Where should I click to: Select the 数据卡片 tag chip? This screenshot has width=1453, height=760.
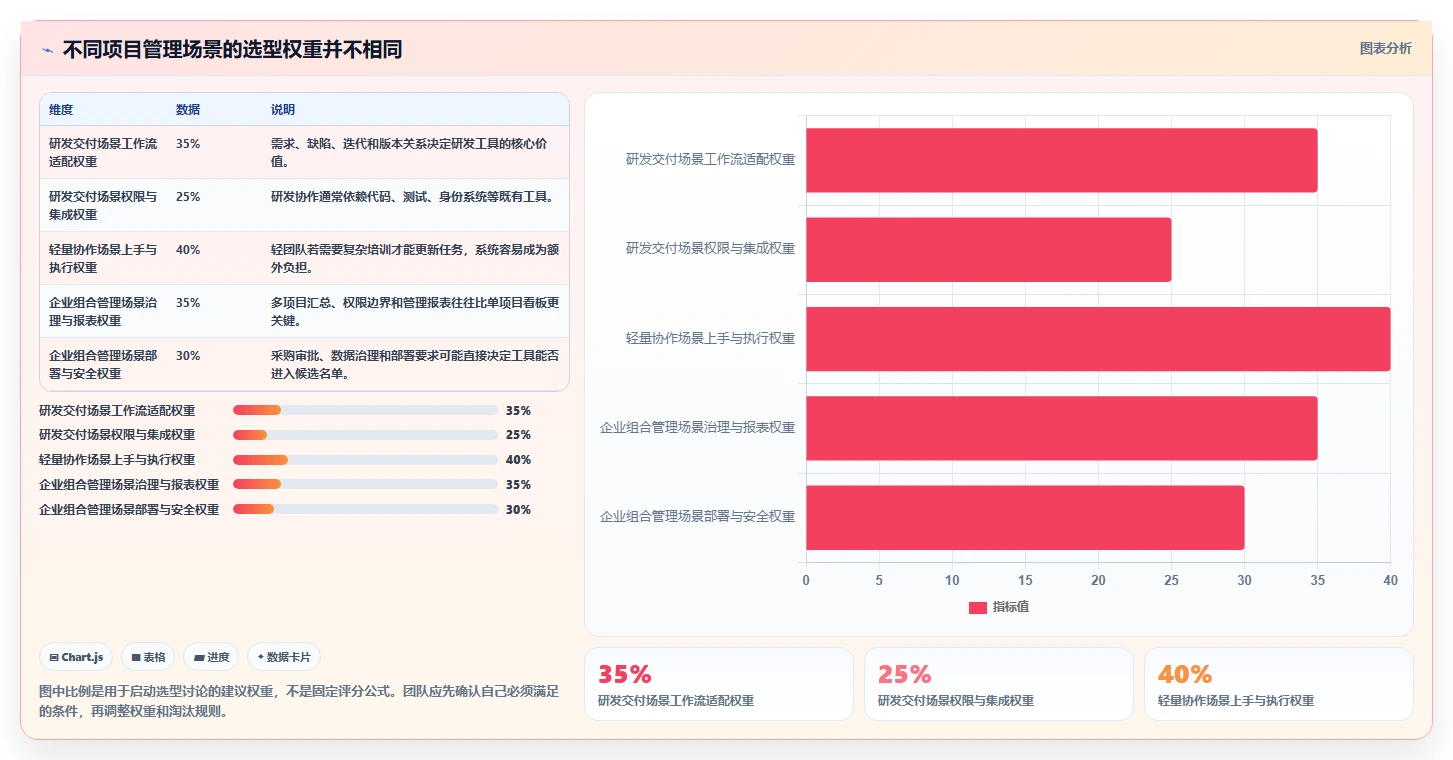coord(284,657)
